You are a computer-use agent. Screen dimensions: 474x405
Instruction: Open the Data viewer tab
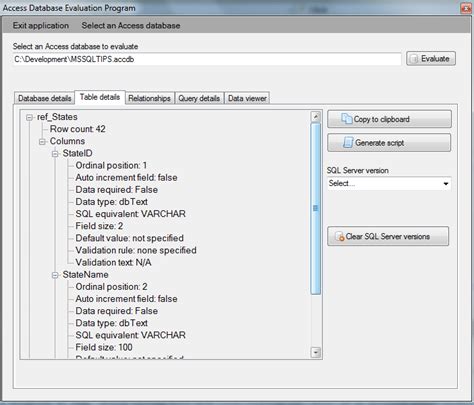coord(247,98)
